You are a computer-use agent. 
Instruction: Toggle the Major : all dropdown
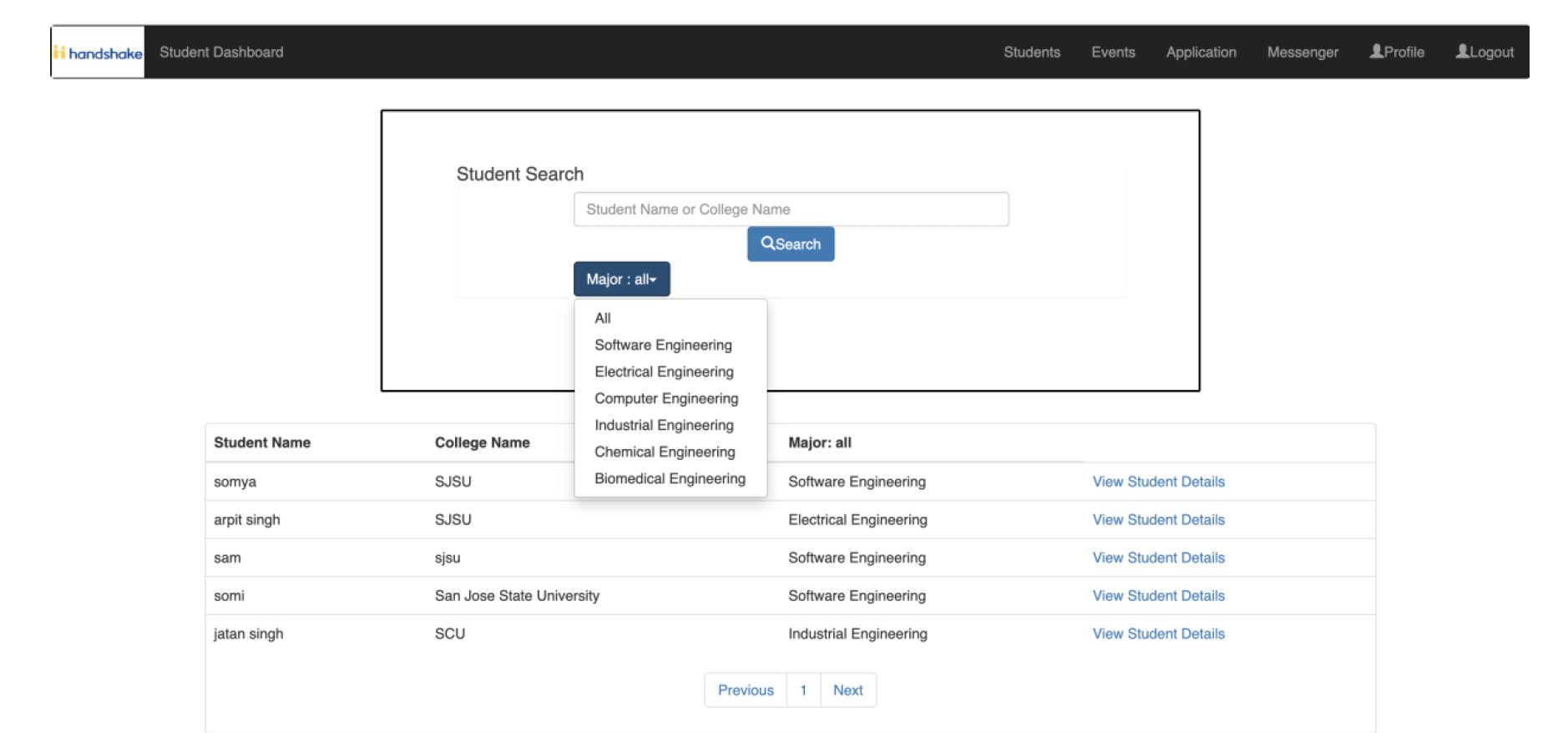point(621,279)
